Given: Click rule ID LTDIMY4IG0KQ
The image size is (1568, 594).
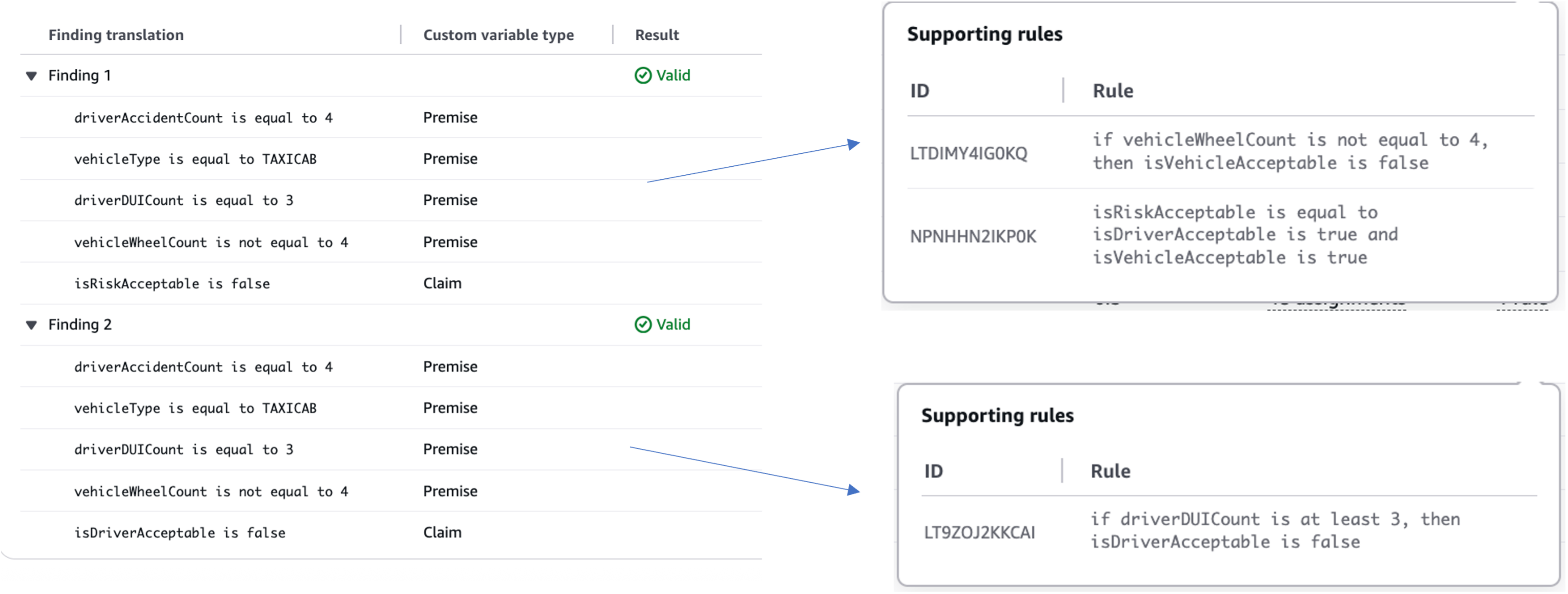Looking at the screenshot, I should [968, 153].
